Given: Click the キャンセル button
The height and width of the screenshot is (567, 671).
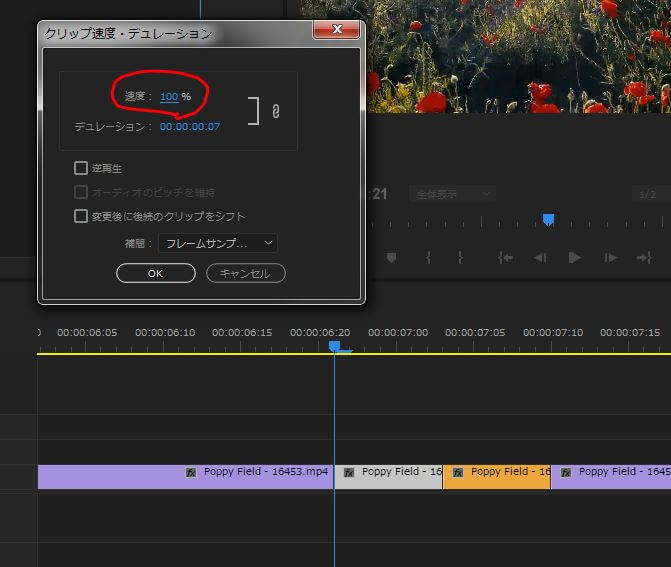Looking at the screenshot, I should click(x=246, y=273).
